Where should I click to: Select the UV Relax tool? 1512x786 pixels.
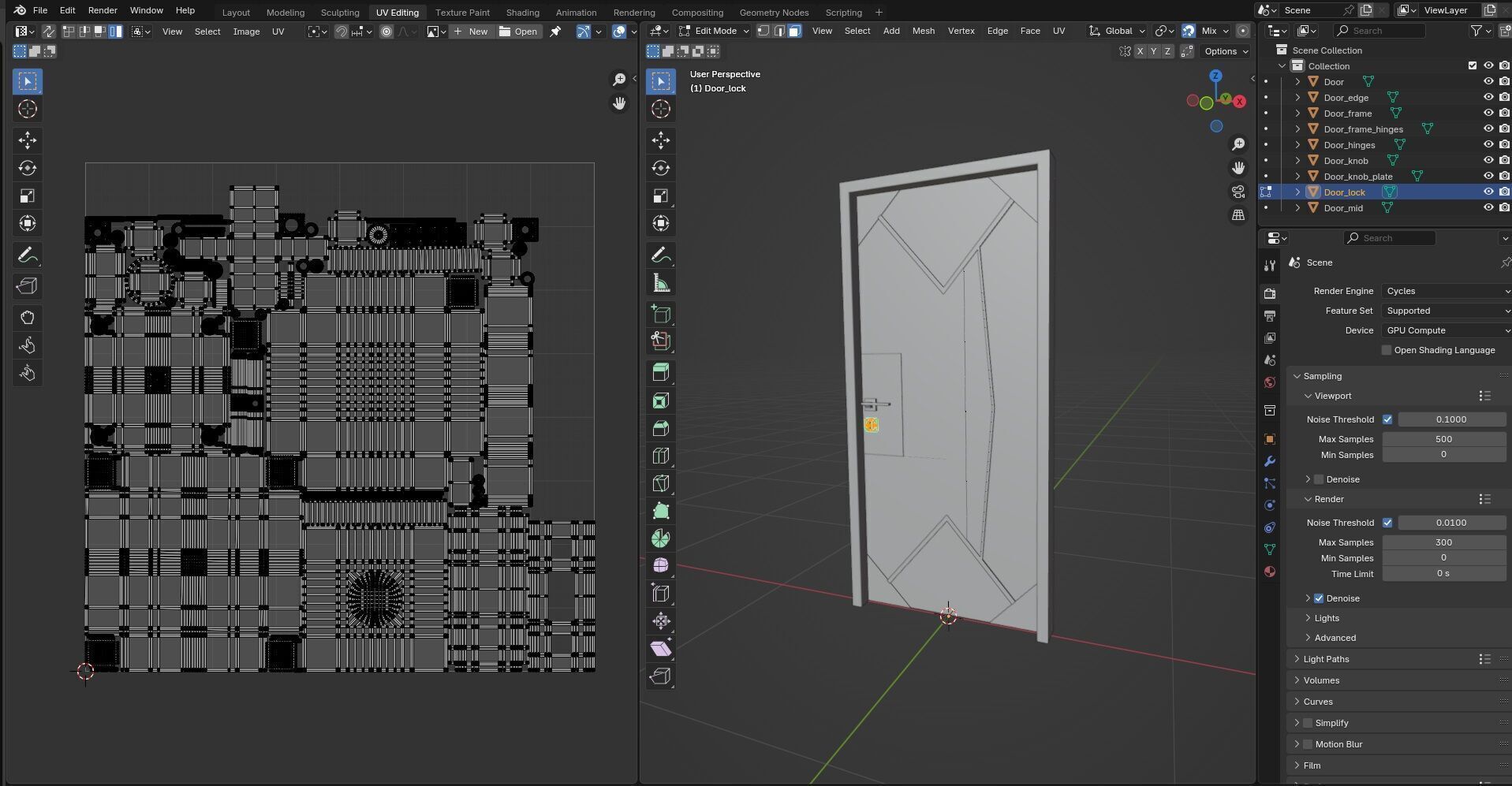[x=28, y=345]
